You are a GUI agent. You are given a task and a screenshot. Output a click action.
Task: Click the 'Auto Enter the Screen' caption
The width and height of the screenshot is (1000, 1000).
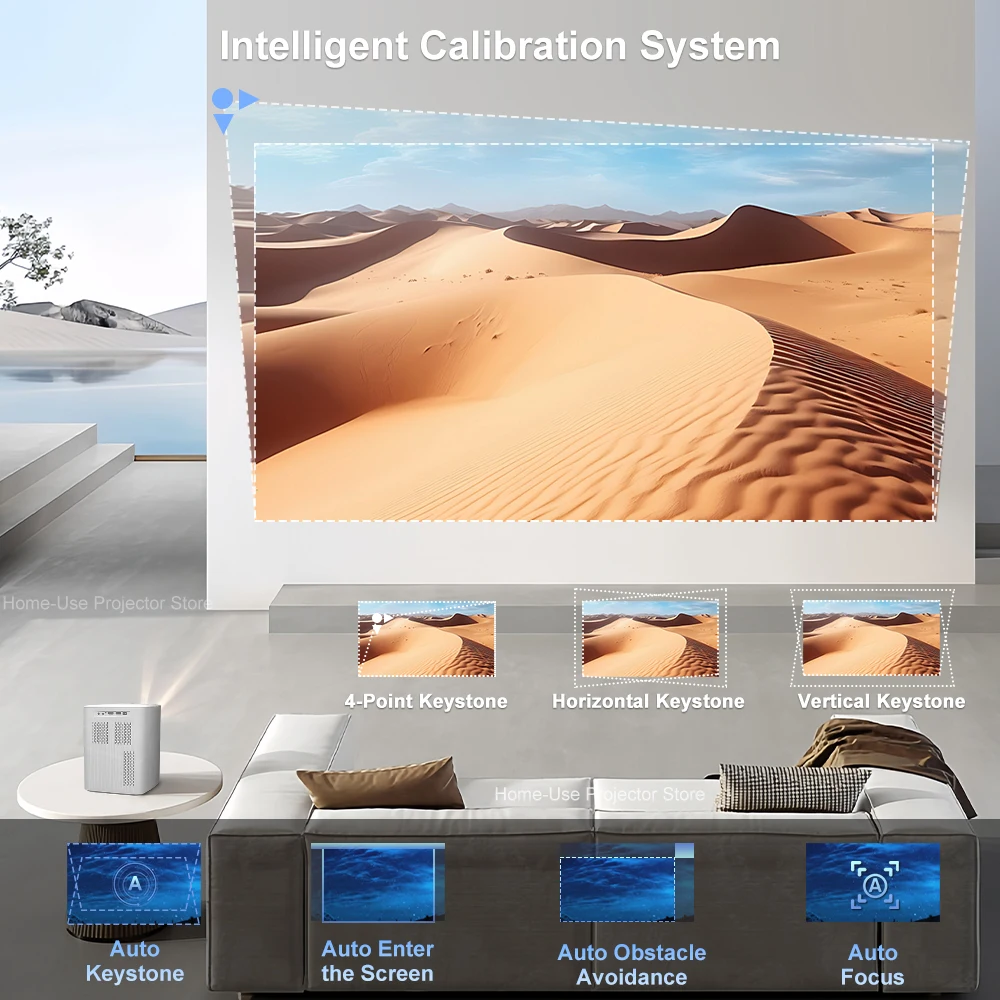click(378, 961)
